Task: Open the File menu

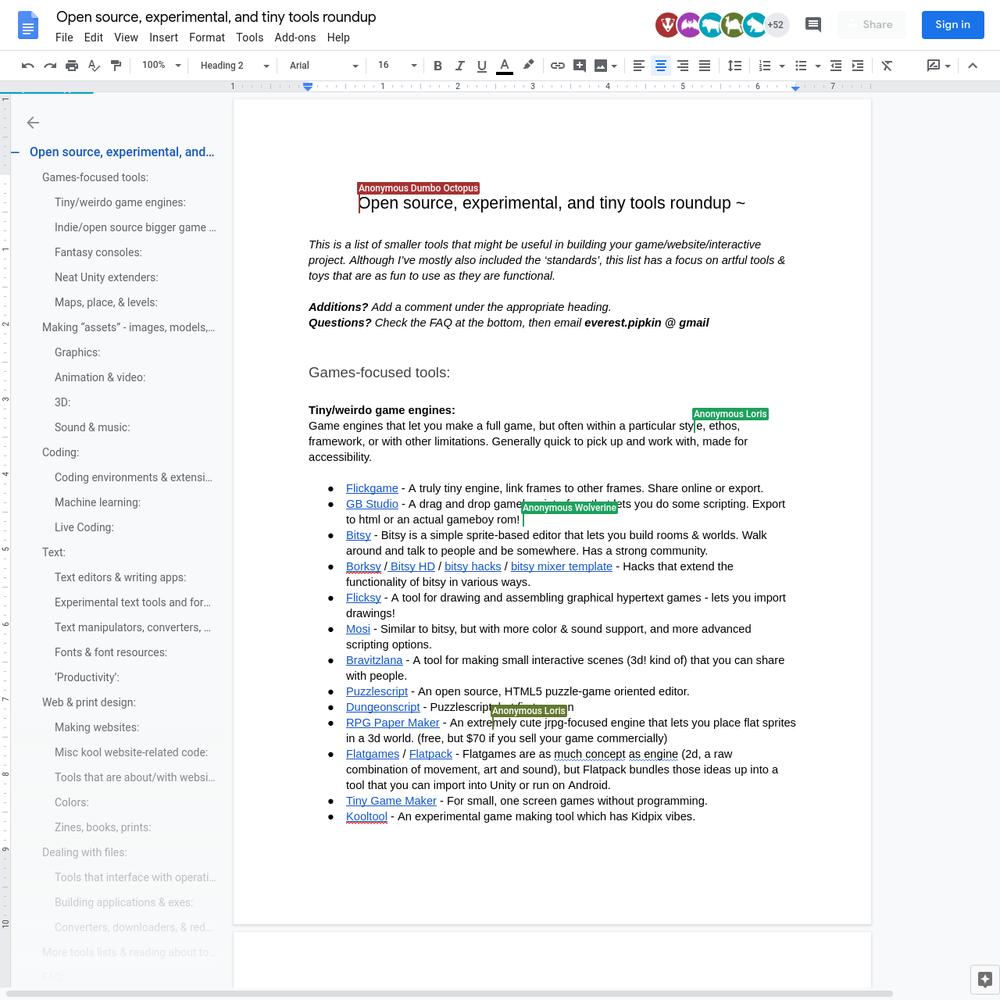Action: pyautogui.click(x=64, y=38)
